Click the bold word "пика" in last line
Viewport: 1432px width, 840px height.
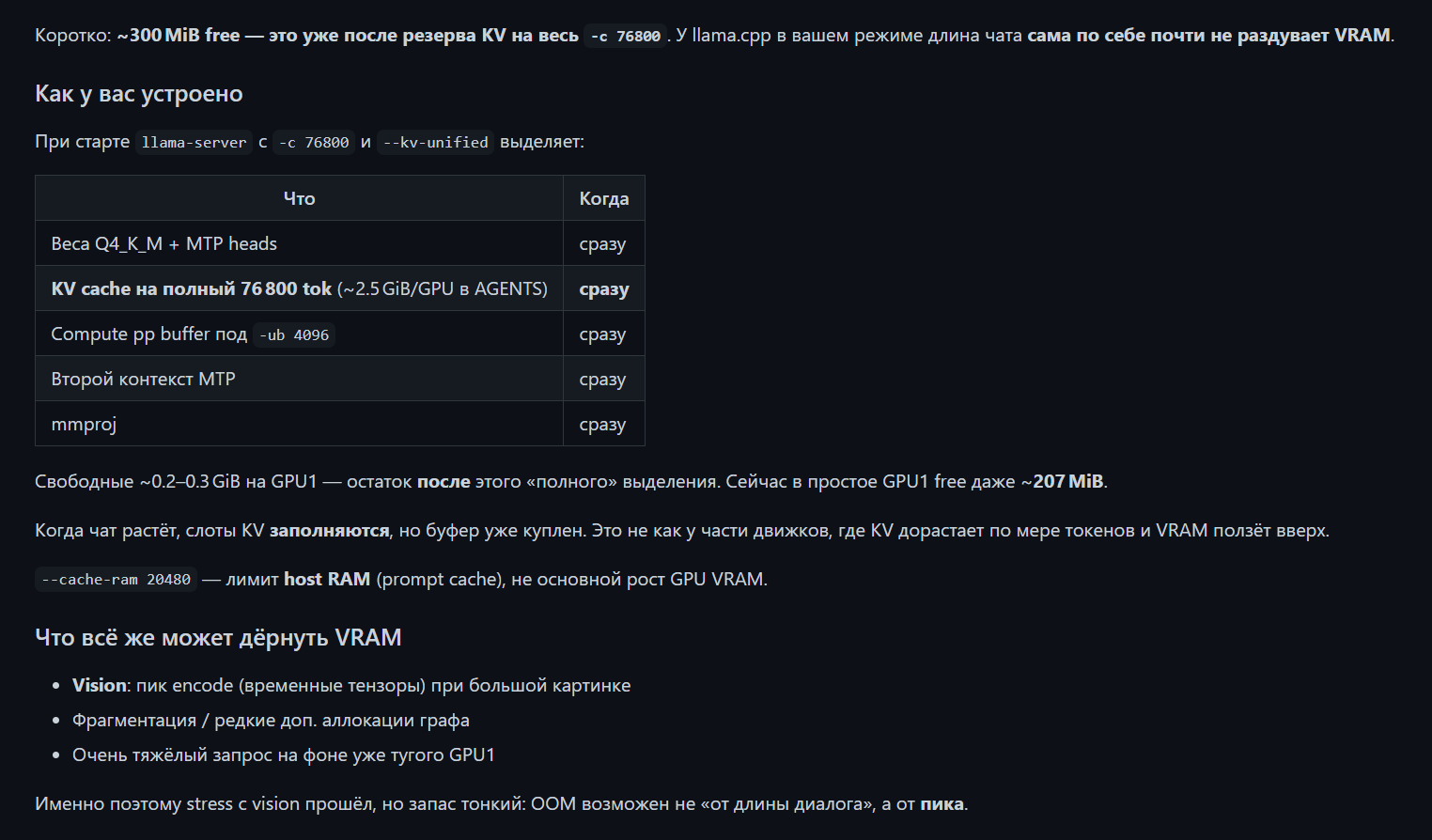coord(942,804)
